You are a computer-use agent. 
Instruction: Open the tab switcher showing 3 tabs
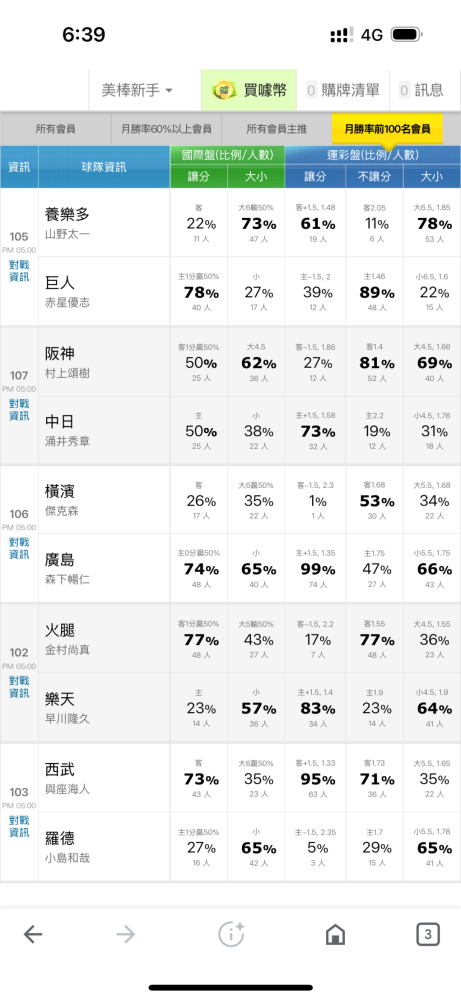[x=428, y=935]
